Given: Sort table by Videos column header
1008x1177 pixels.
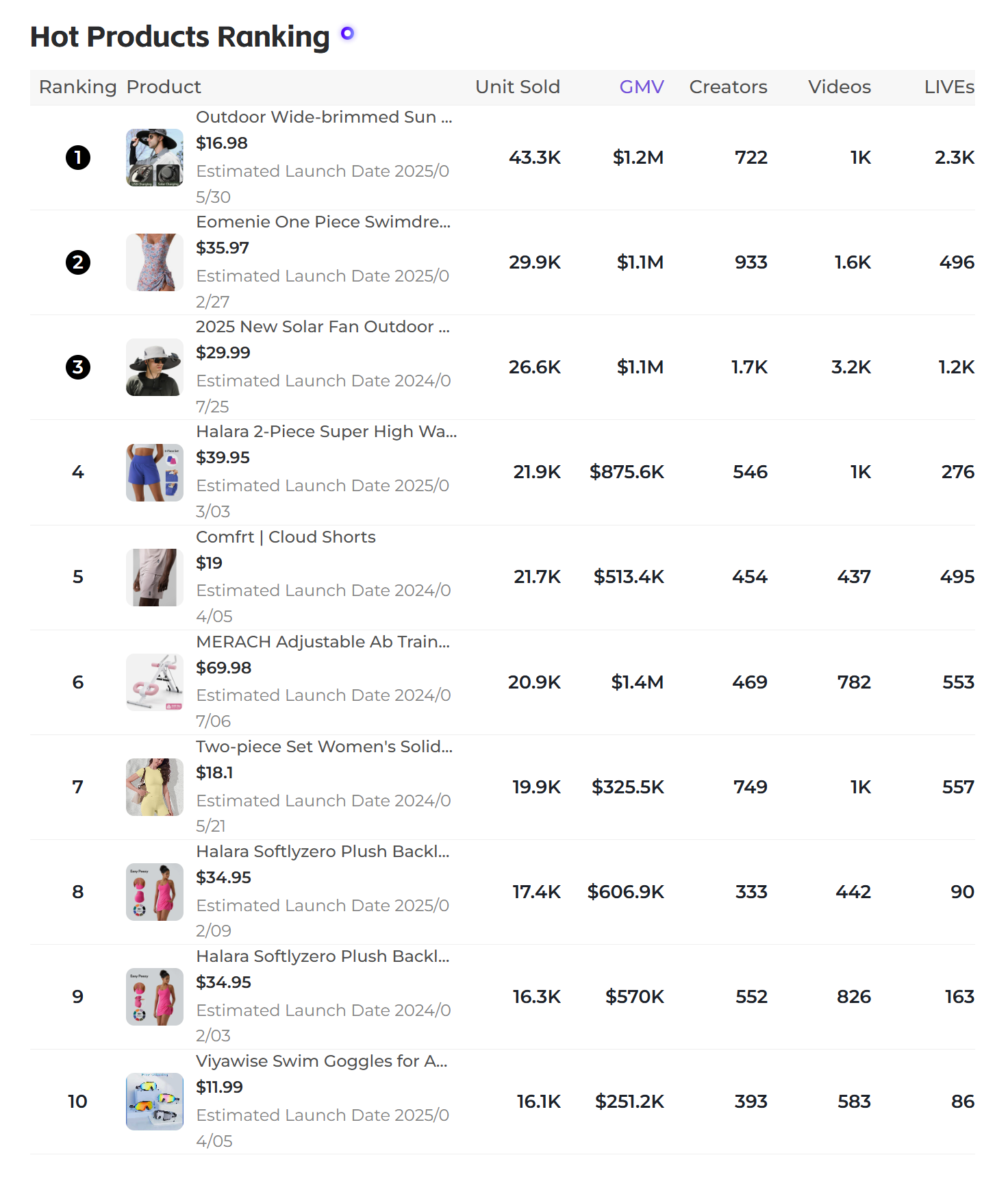Looking at the screenshot, I should click(840, 87).
